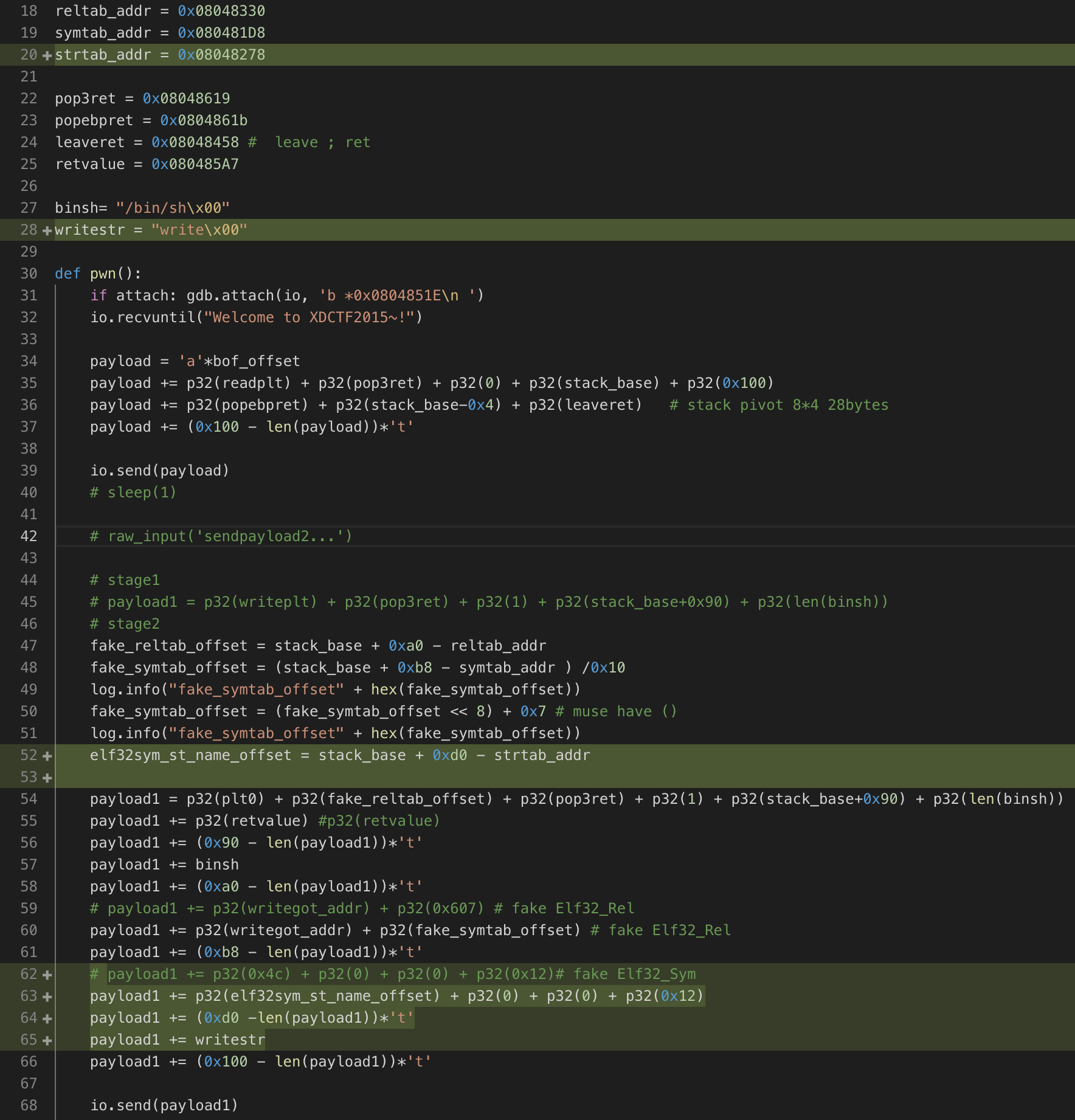Click the popebpret assignment on line 23
This screenshot has height=1120, width=1075.
(x=151, y=120)
